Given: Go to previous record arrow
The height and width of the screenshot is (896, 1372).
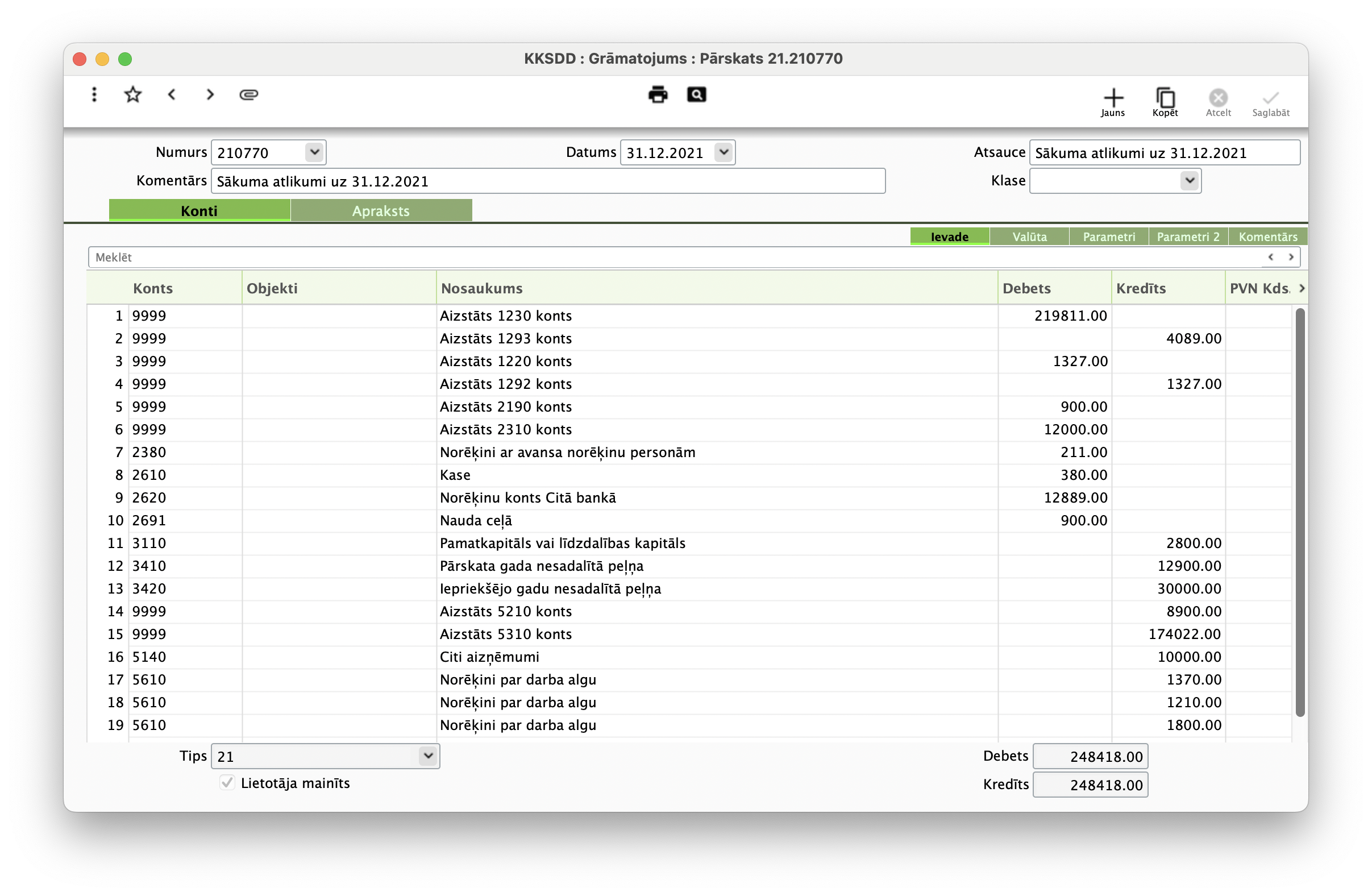Looking at the screenshot, I should [172, 94].
